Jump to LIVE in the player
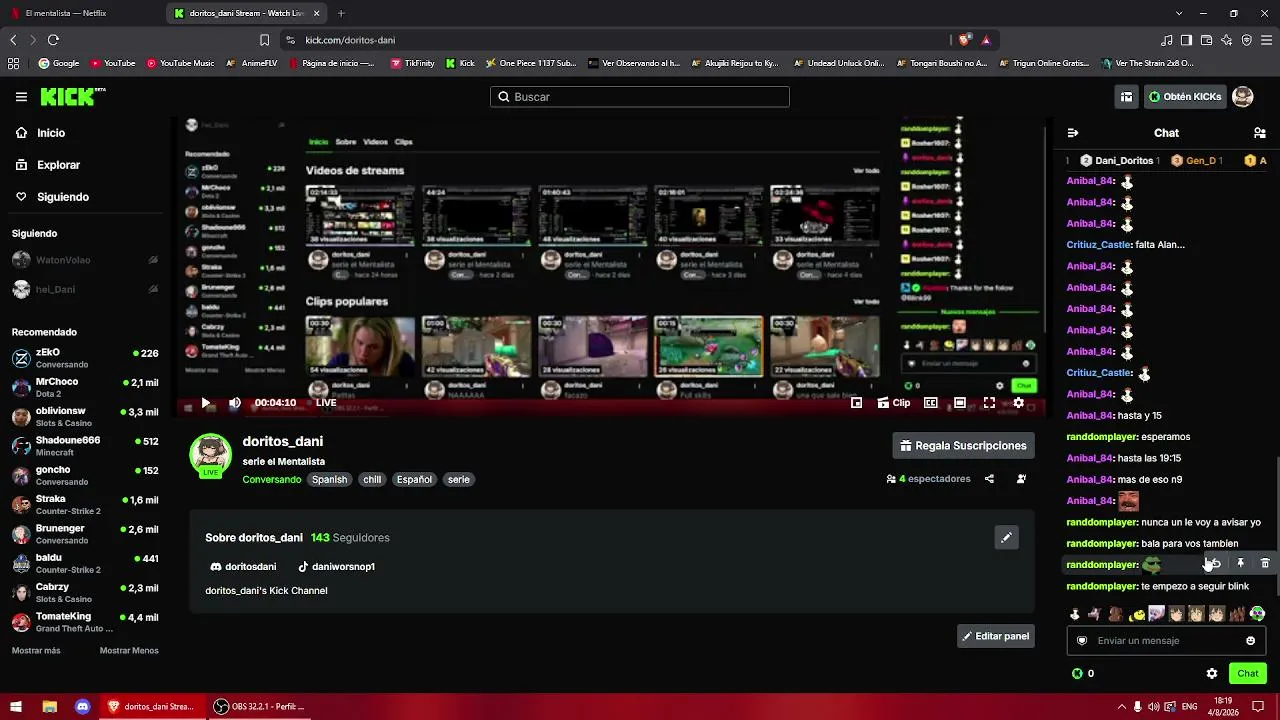Screen dimensions: 1280x720 [326, 403]
